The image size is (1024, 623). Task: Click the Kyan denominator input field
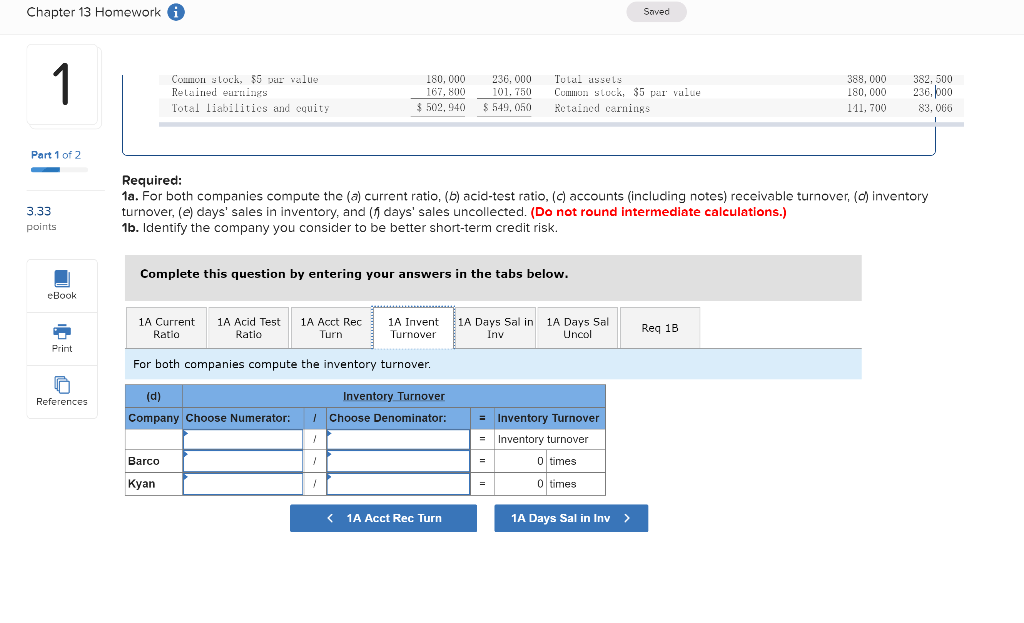[x=398, y=484]
